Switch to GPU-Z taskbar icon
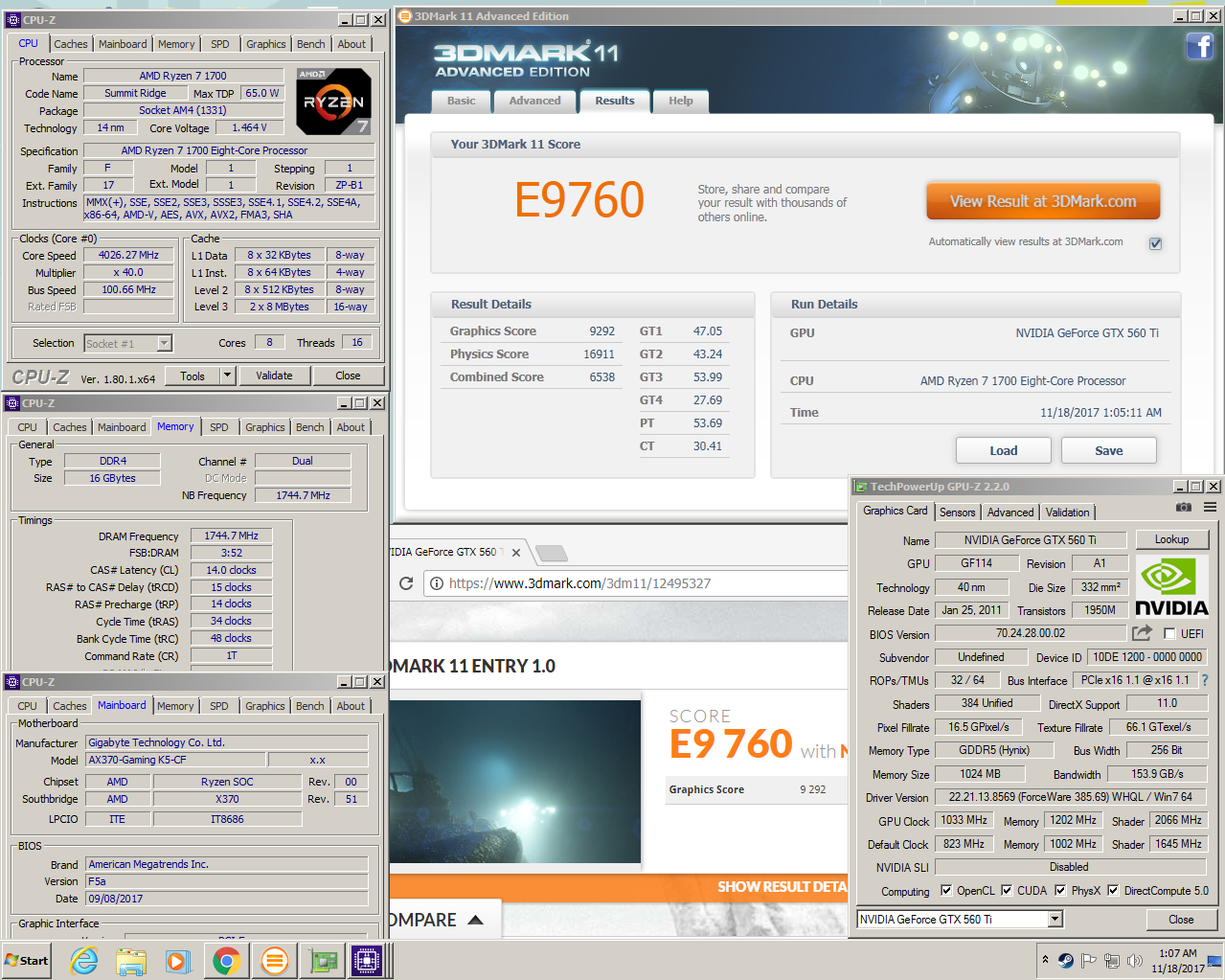Screen dimensions: 1225x980 pos(323,960)
